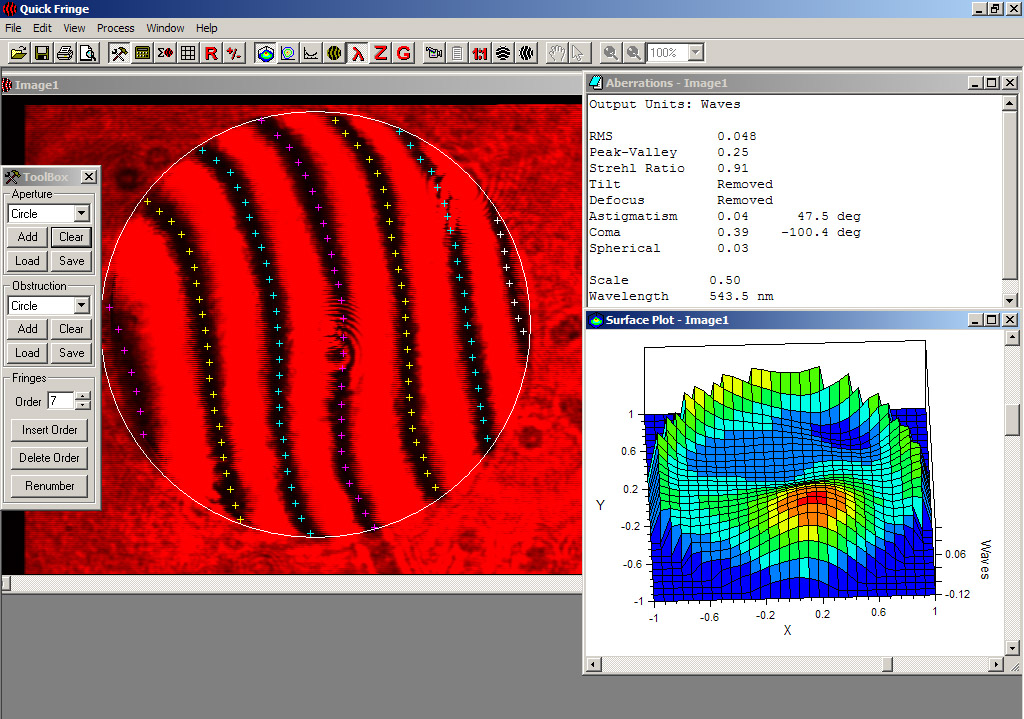Expand the 100% zoom level dropdown
The height and width of the screenshot is (719, 1024).
tap(696, 53)
